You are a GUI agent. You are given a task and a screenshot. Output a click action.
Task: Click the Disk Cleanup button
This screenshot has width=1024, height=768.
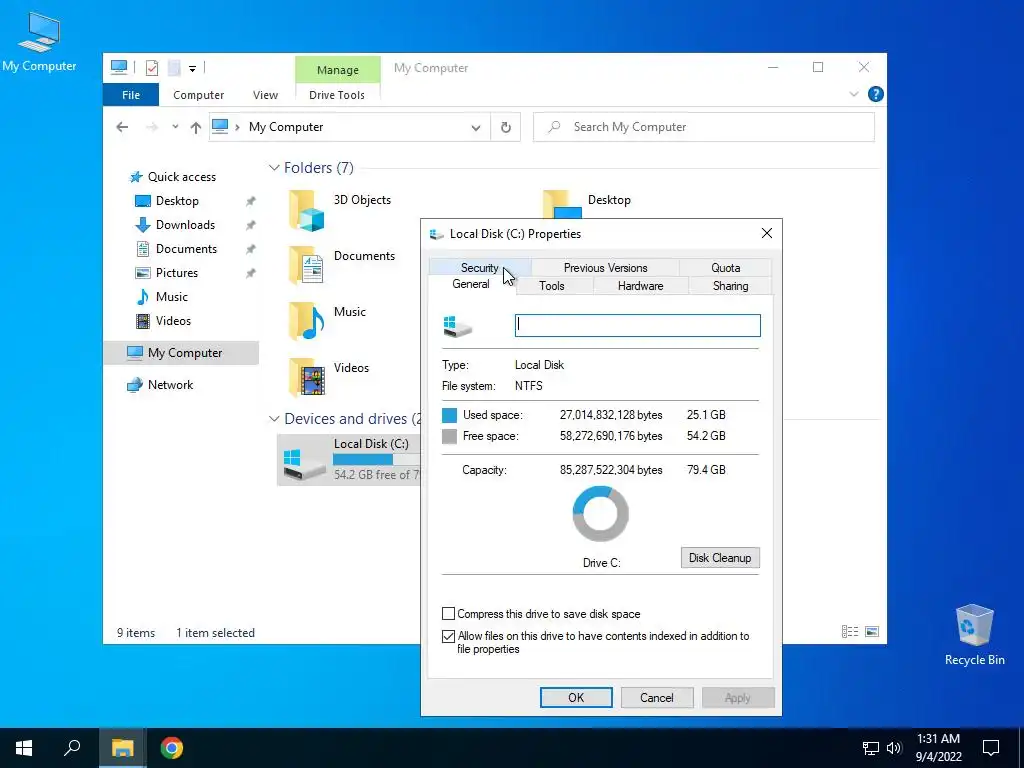pos(720,558)
